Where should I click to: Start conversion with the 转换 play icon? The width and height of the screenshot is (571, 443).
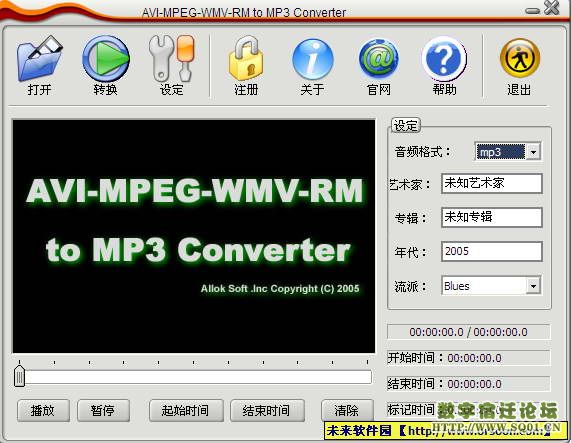point(106,65)
